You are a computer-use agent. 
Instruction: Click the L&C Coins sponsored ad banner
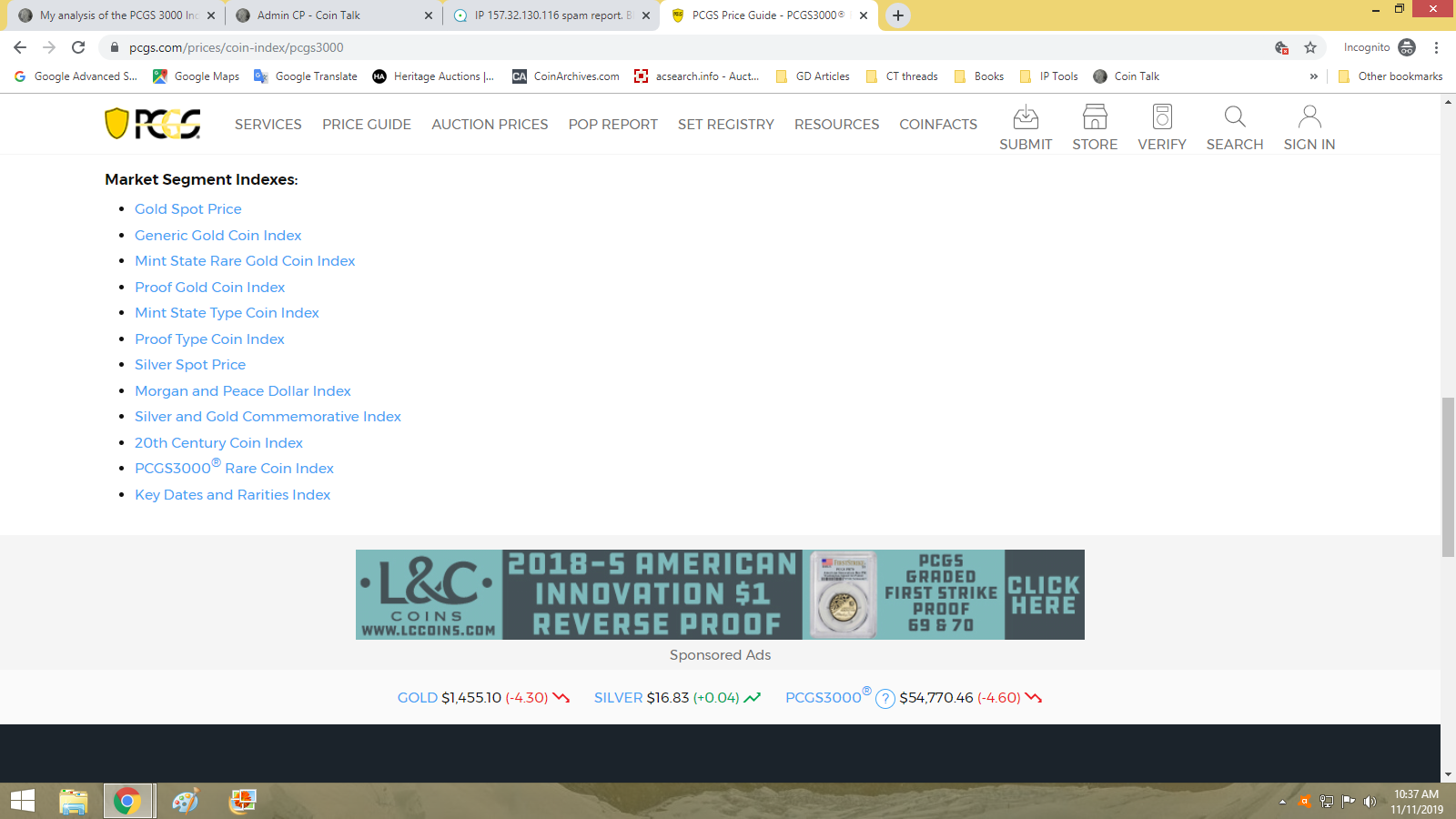click(x=720, y=594)
